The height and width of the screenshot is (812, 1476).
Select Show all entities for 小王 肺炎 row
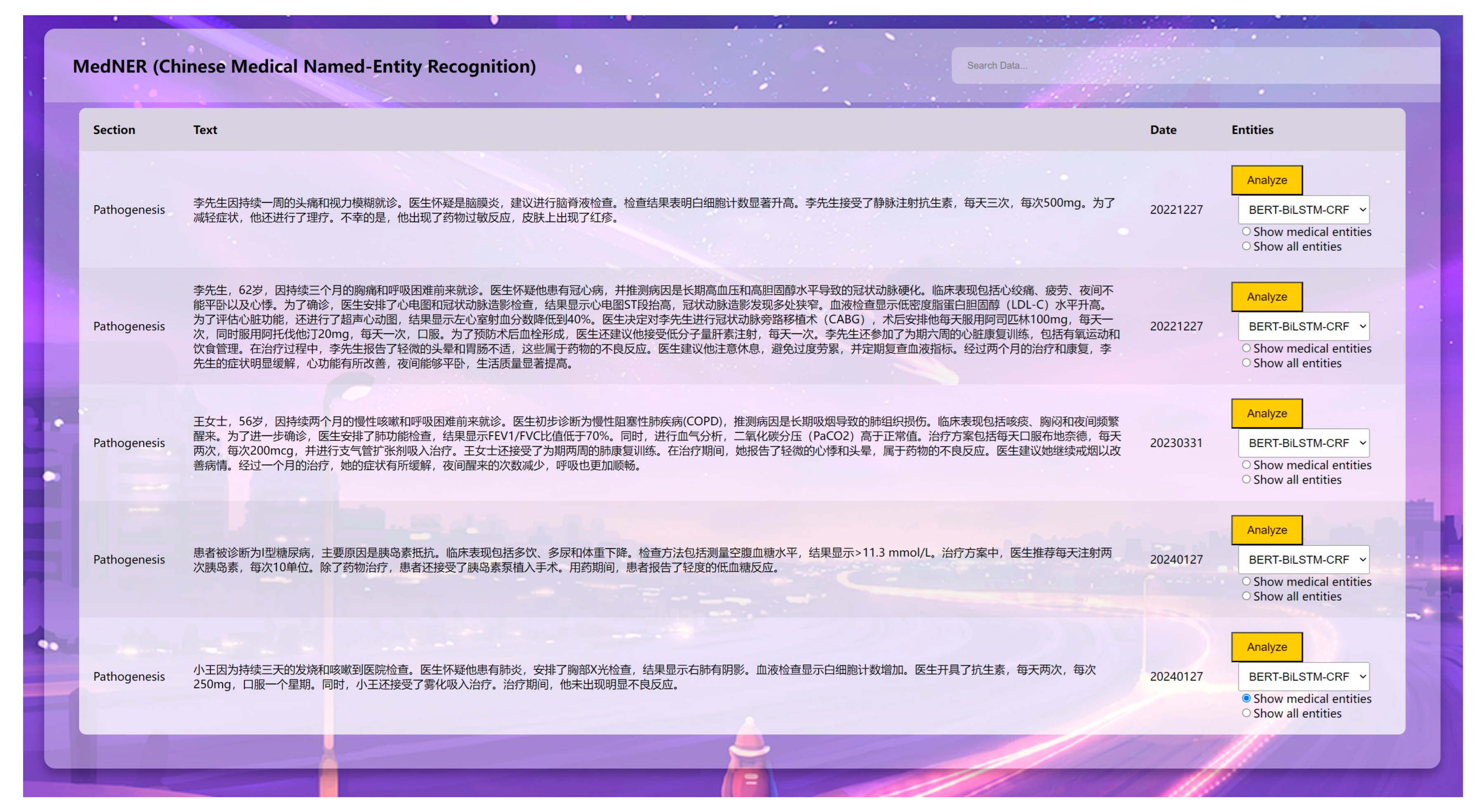tap(1246, 713)
